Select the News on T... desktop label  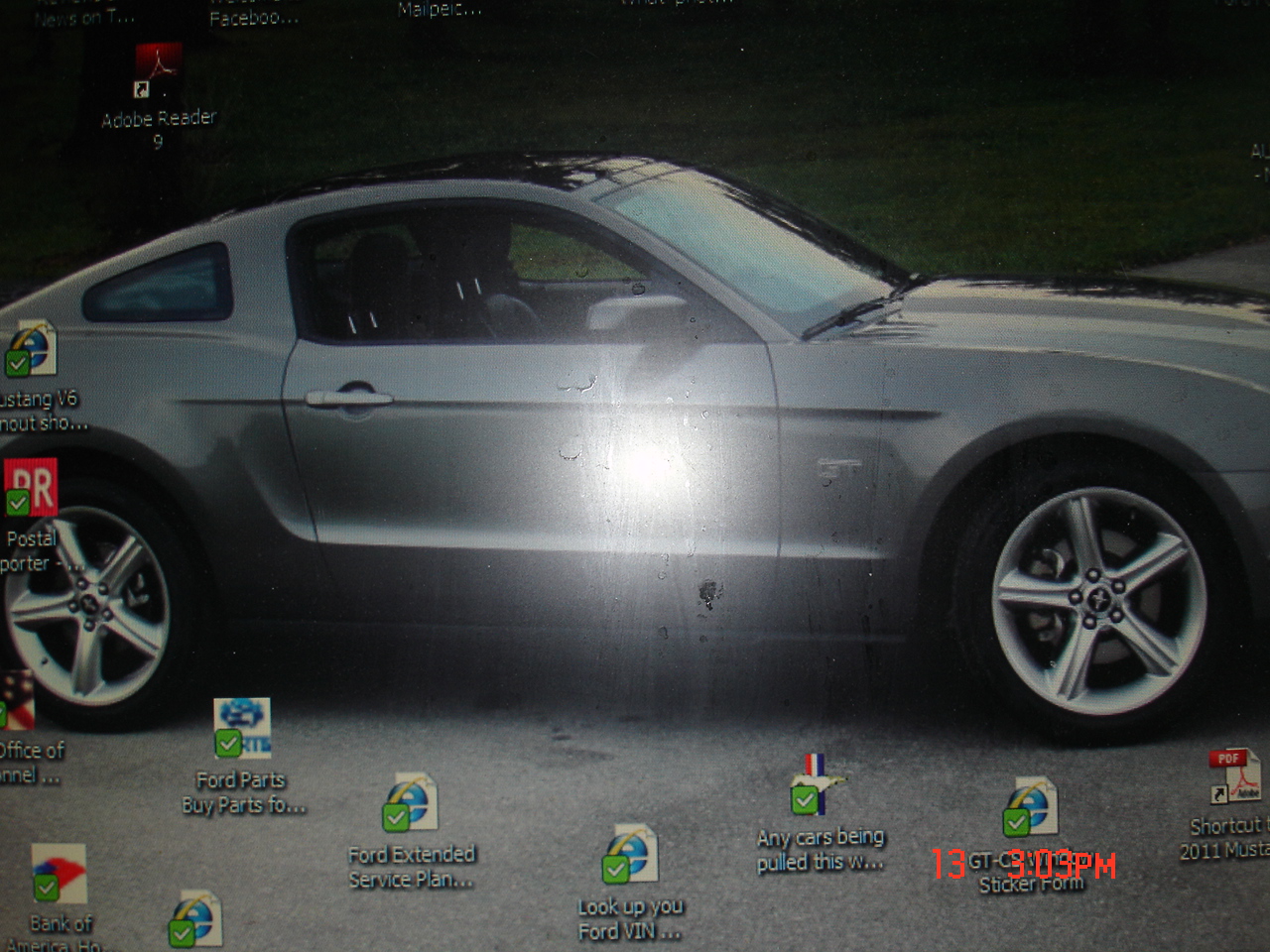tap(83, 16)
